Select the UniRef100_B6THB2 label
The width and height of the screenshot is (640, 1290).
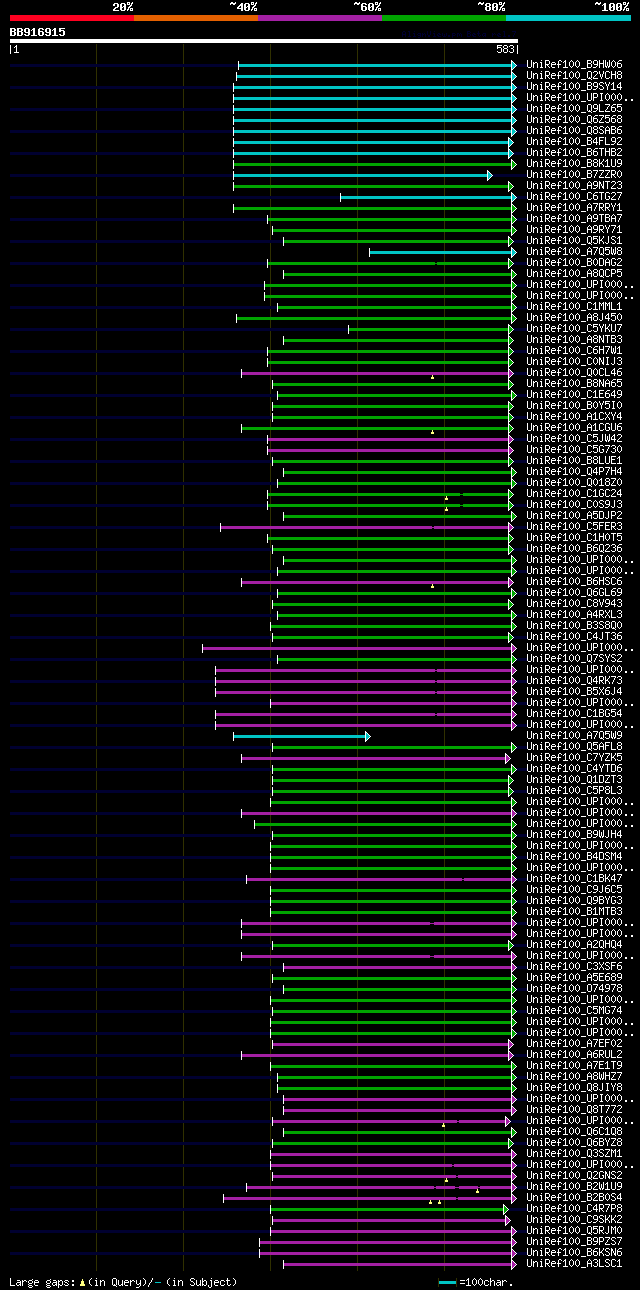pos(573,152)
